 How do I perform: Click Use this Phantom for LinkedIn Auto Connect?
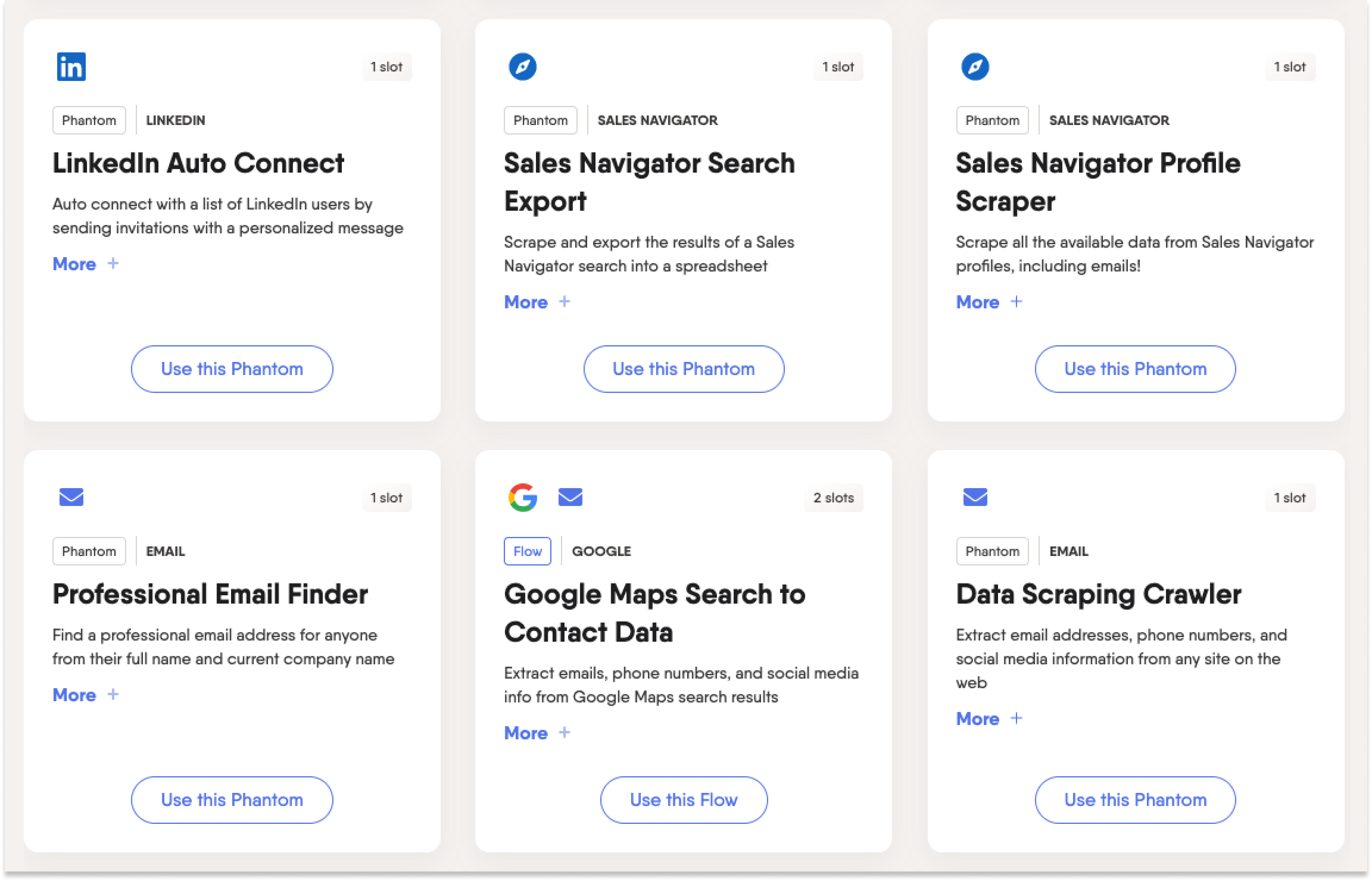click(232, 368)
